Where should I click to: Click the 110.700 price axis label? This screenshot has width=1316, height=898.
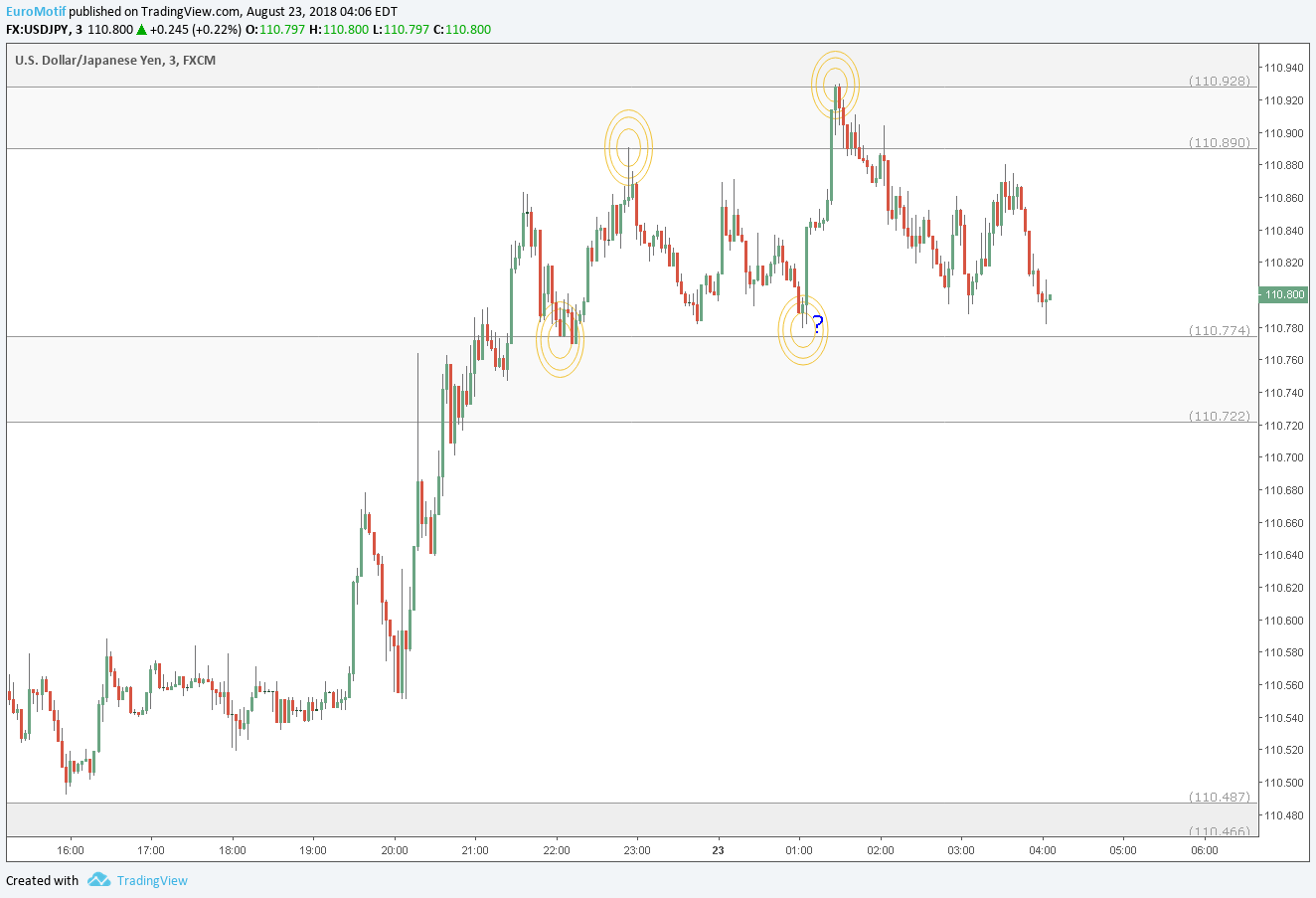coord(1283,457)
